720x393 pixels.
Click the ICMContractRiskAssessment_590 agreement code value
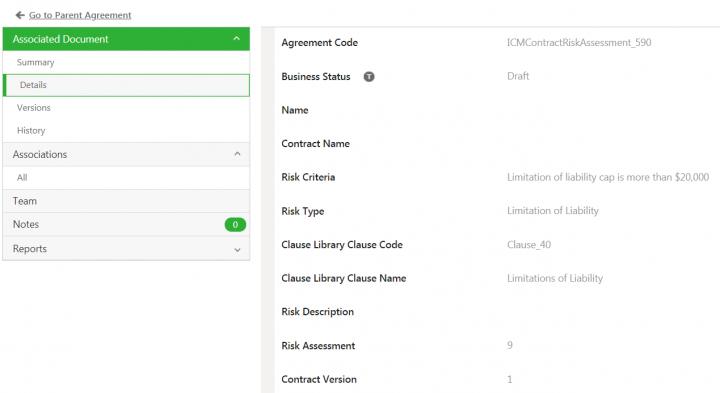pyautogui.click(x=579, y=42)
